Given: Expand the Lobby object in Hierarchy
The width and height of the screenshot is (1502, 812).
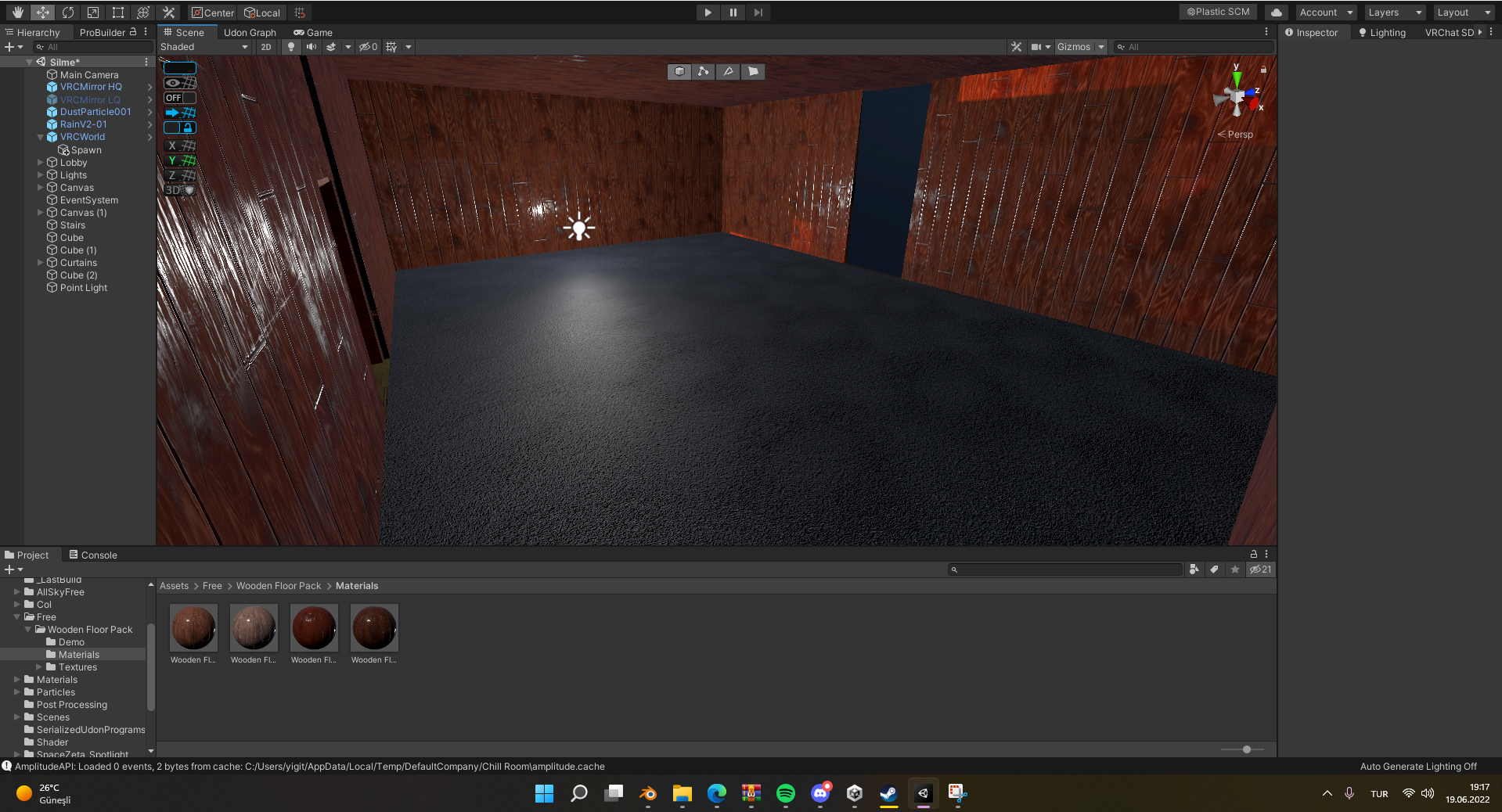Looking at the screenshot, I should point(41,163).
